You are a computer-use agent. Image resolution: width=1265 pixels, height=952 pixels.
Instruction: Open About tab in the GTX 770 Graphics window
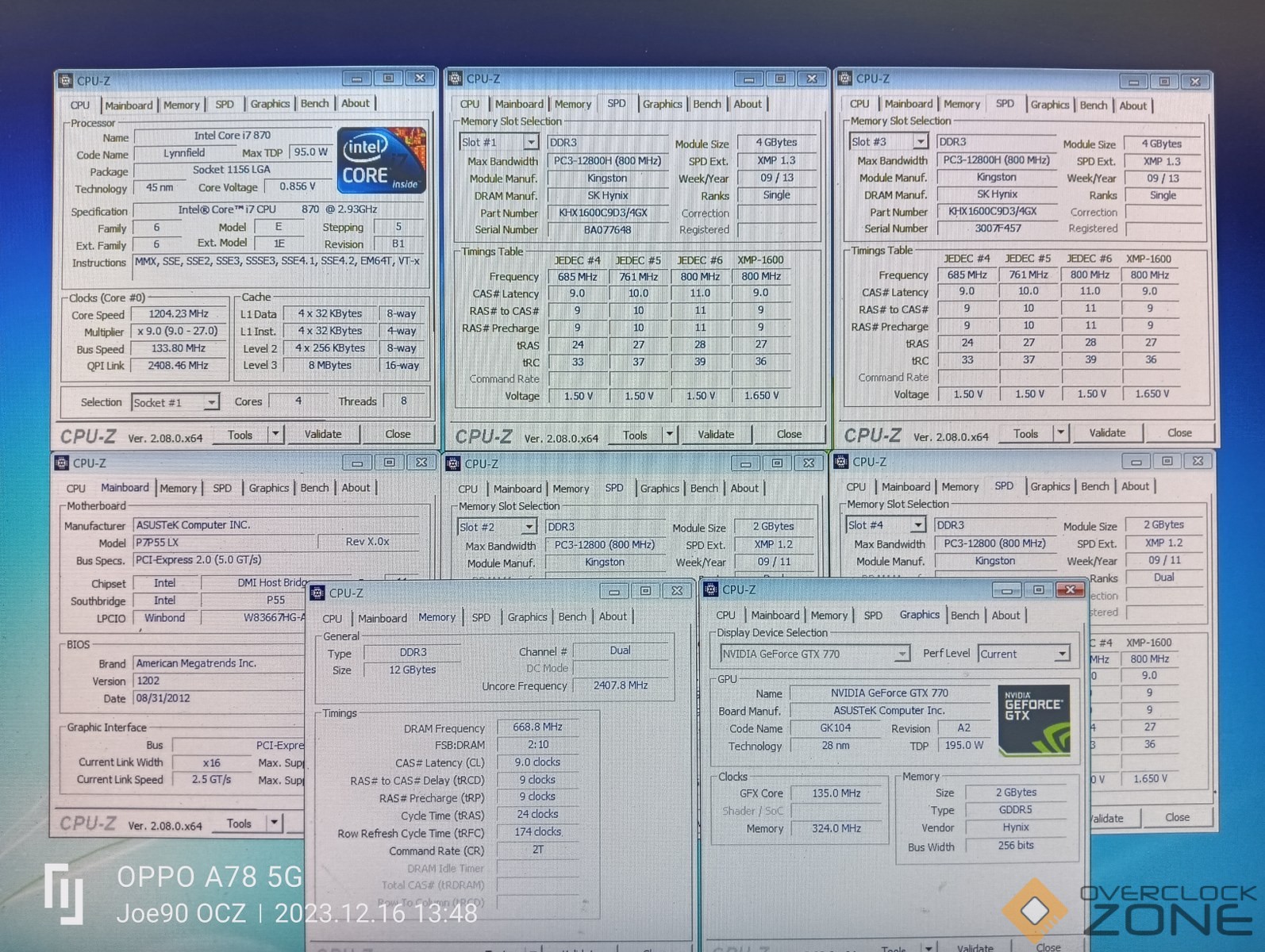[1005, 615]
